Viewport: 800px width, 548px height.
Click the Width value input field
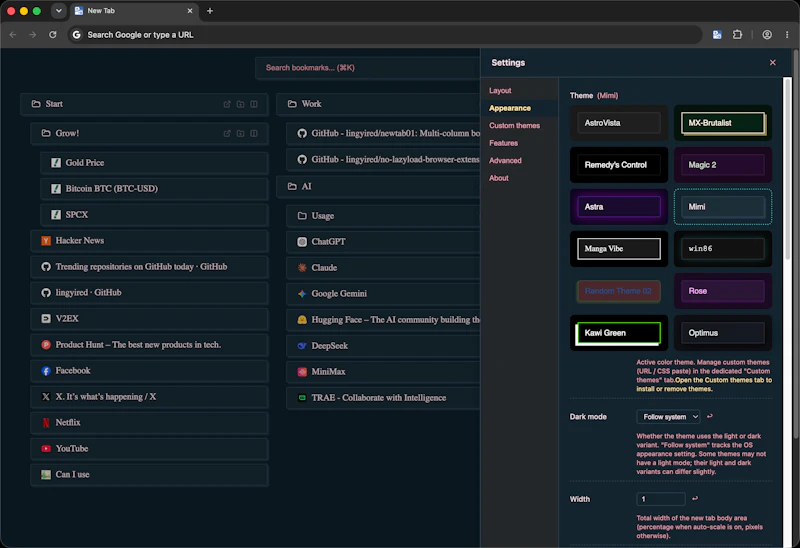click(x=661, y=499)
